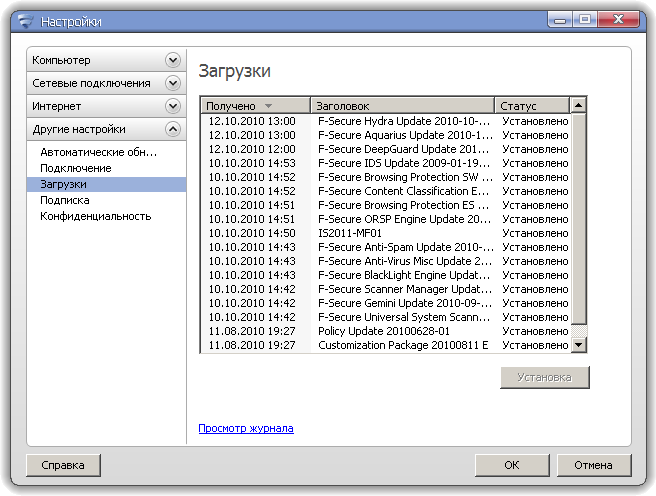Click the Интернет section header label
The height and width of the screenshot is (496, 656).
click(x=56, y=106)
